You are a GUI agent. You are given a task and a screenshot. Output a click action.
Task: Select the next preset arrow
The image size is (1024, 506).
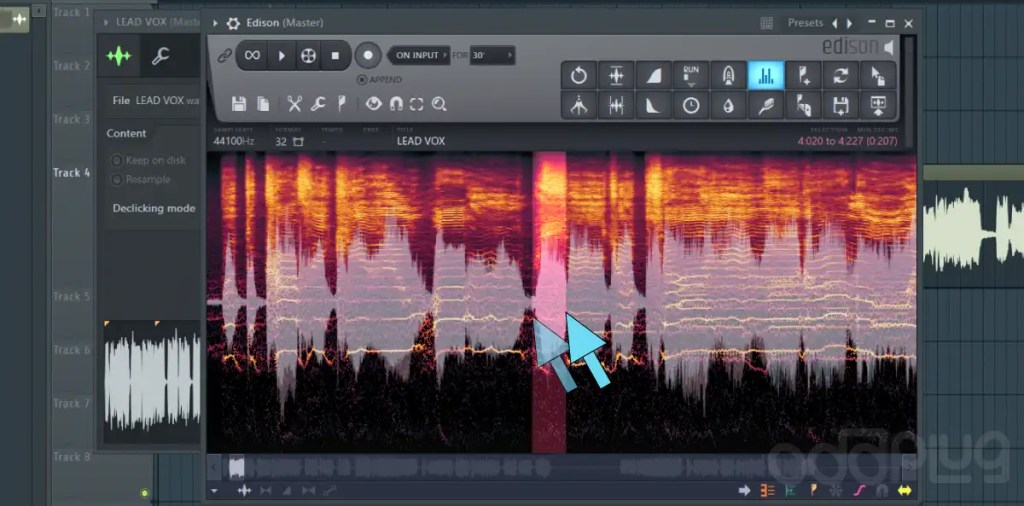[850, 24]
